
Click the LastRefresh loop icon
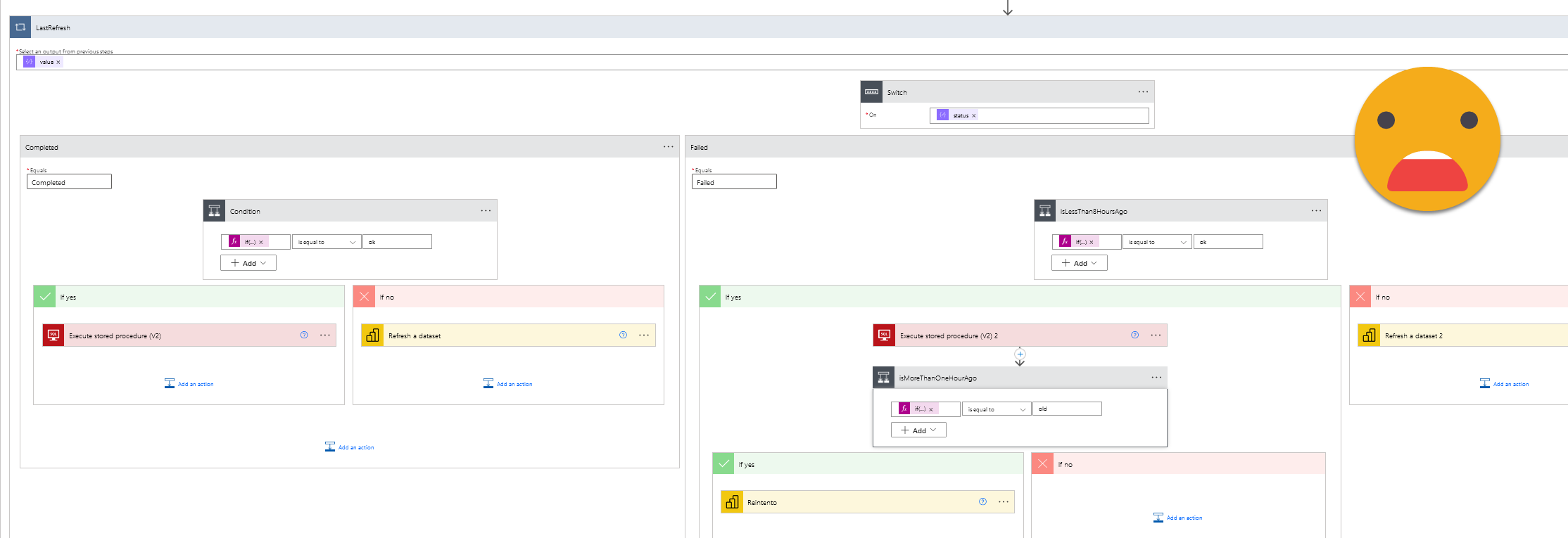pyautogui.click(x=20, y=27)
